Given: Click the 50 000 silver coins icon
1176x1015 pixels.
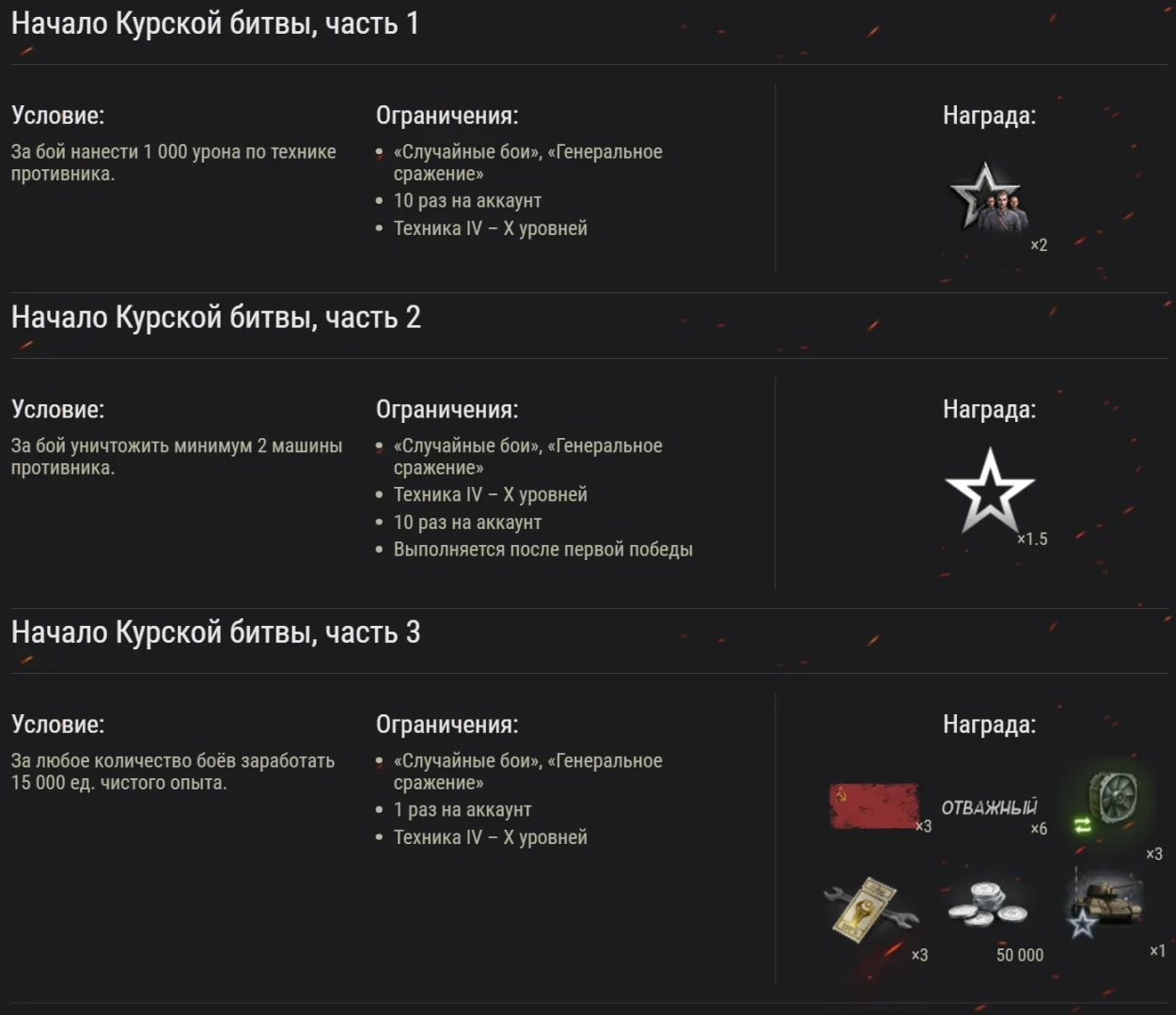Looking at the screenshot, I should pos(987,904).
